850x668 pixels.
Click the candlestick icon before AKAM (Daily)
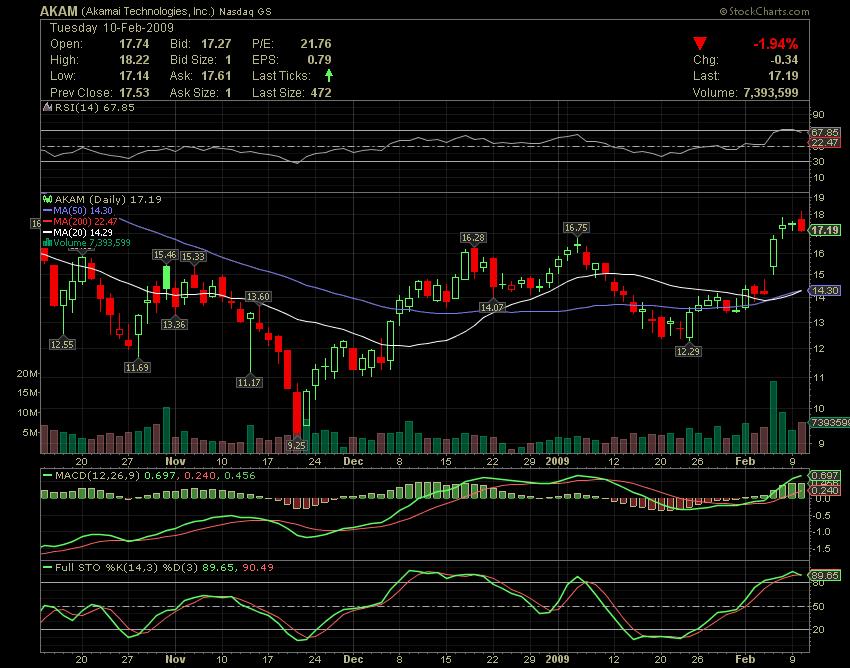[48, 200]
